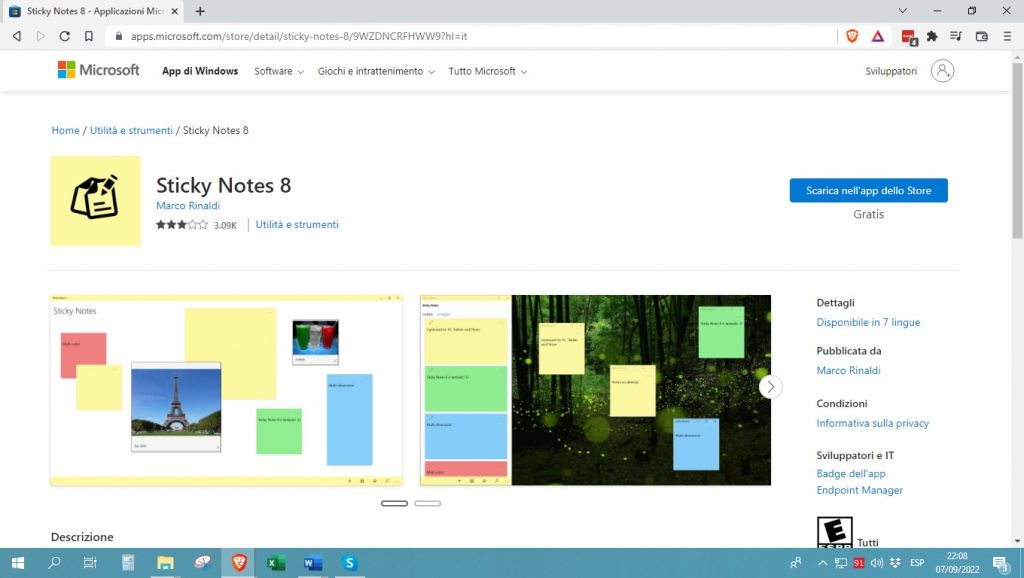The height and width of the screenshot is (578, 1024).
Task: Open the Tutto Microsoft dropdown
Action: (x=487, y=72)
